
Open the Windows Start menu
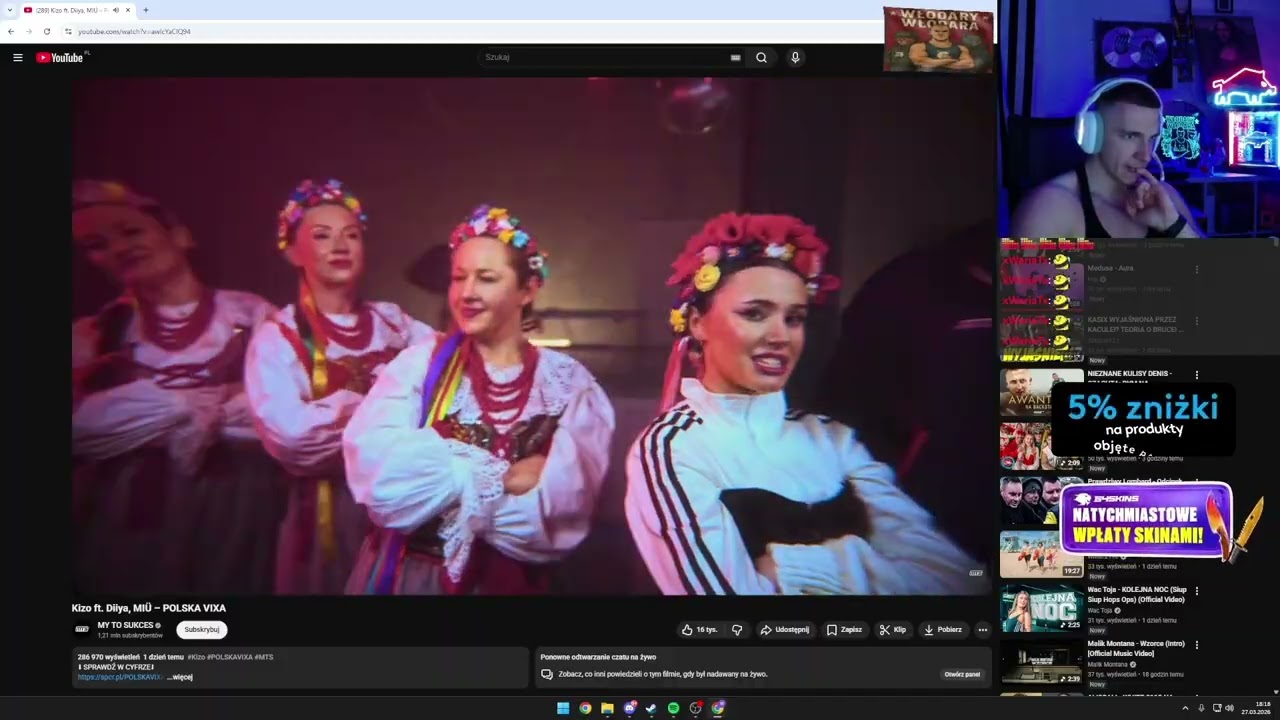[x=563, y=708]
